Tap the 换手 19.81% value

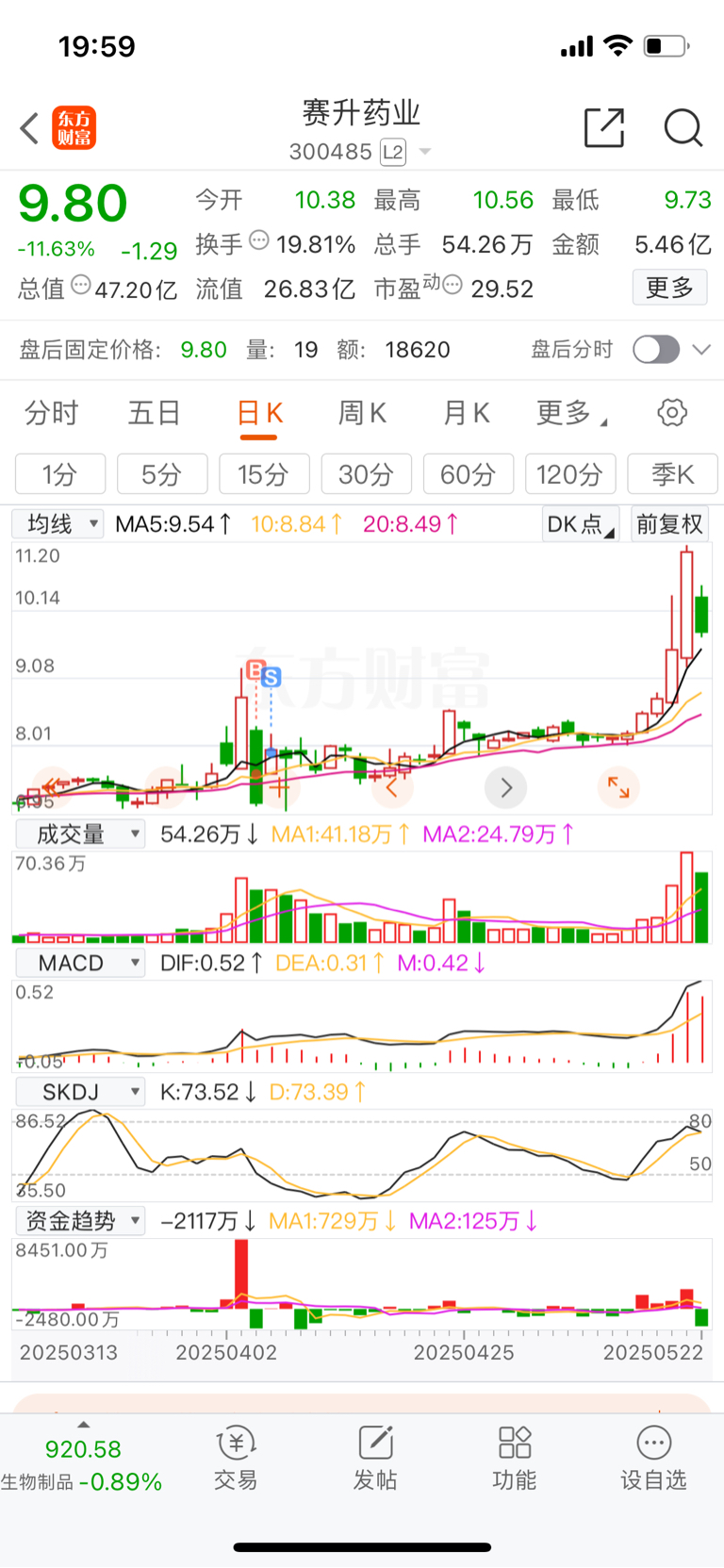tap(316, 244)
